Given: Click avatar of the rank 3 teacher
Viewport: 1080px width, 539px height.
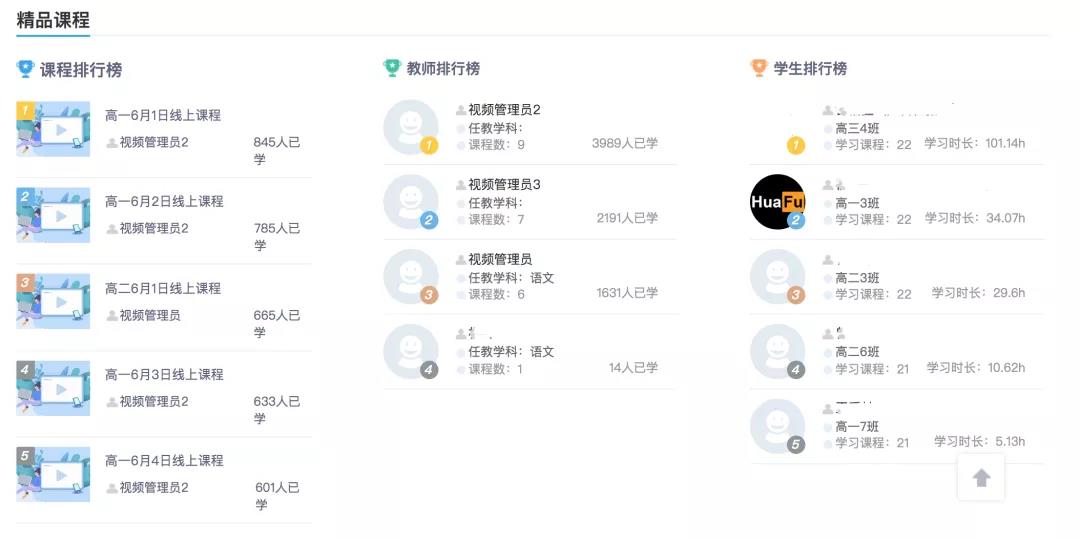Looking at the screenshot, I should (x=411, y=277).
